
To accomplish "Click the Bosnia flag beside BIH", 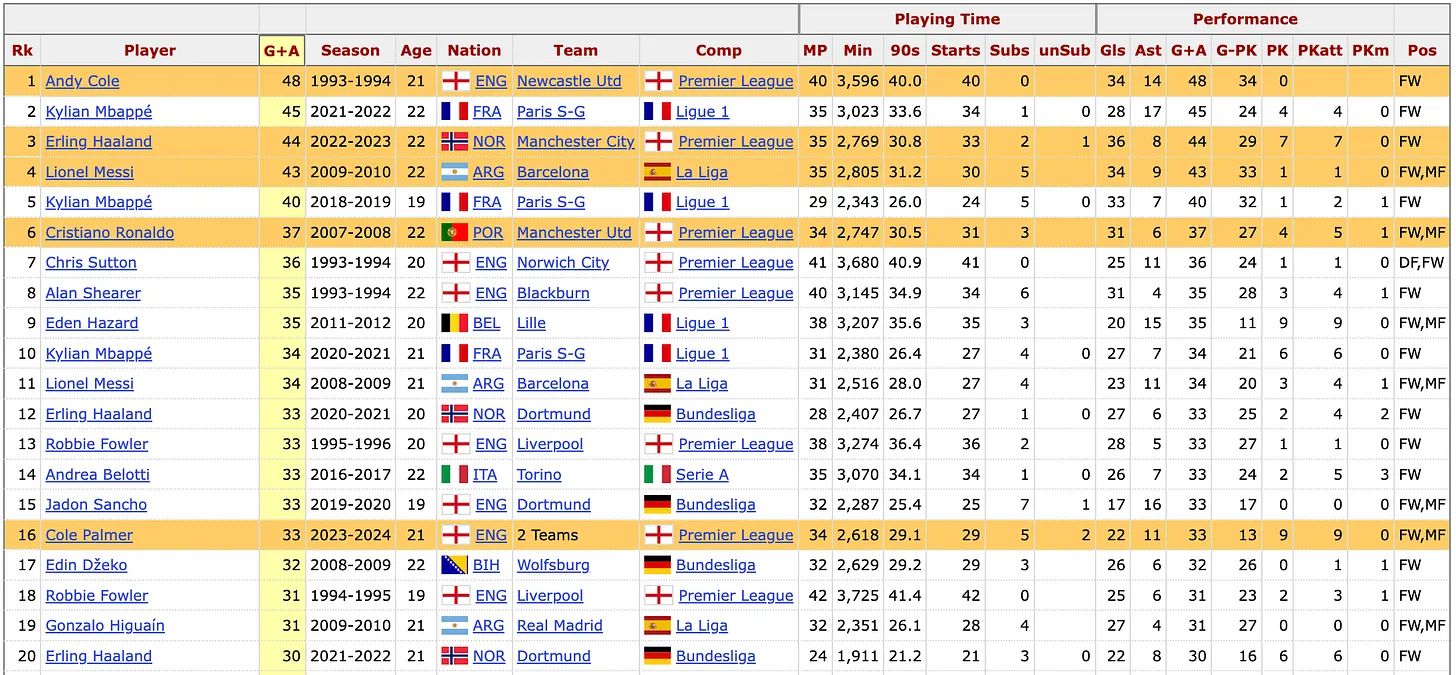I will coord(455,565).
